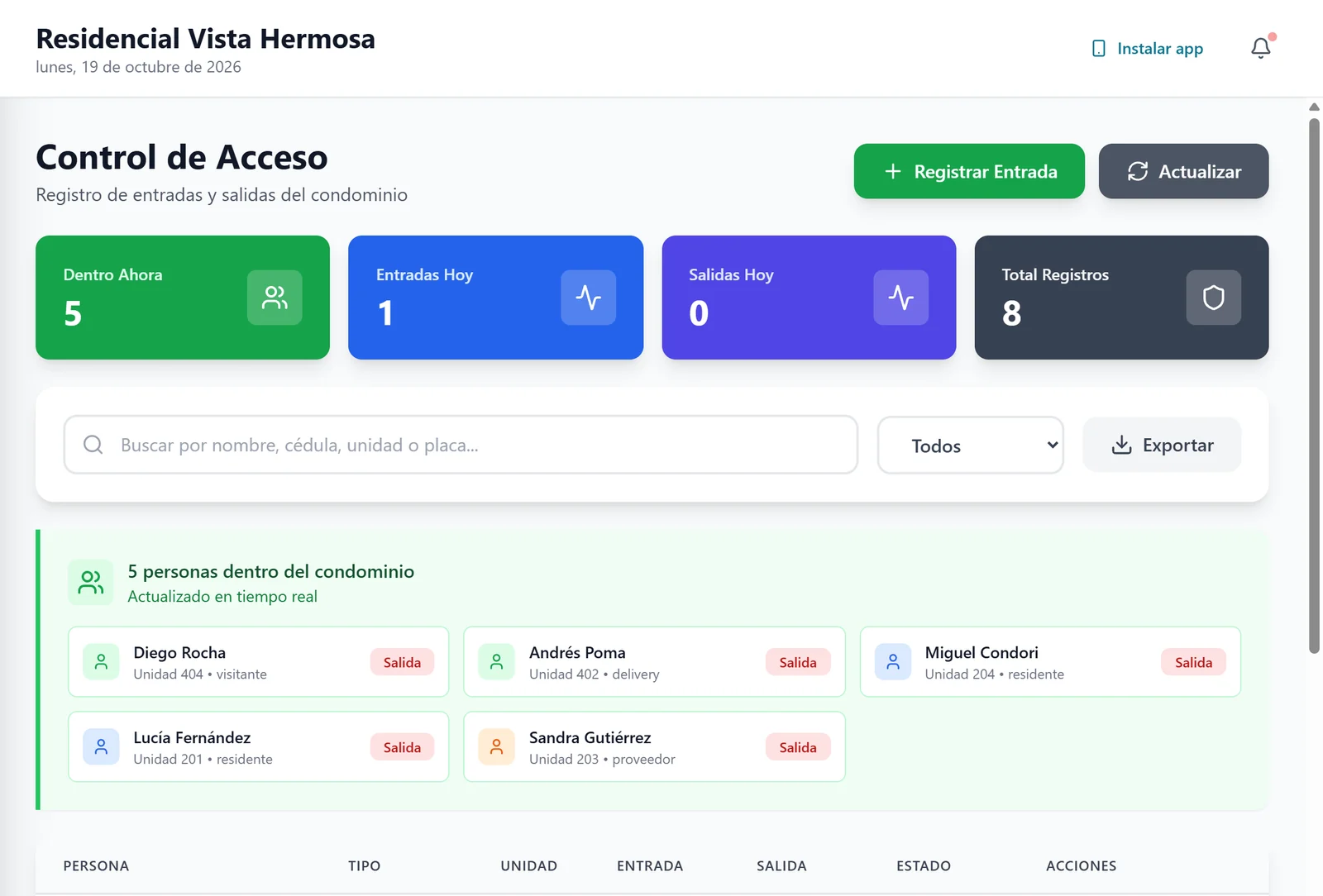Open the notifications bell
Viewport: 1323px width, 896px height.
point(1260,49)
